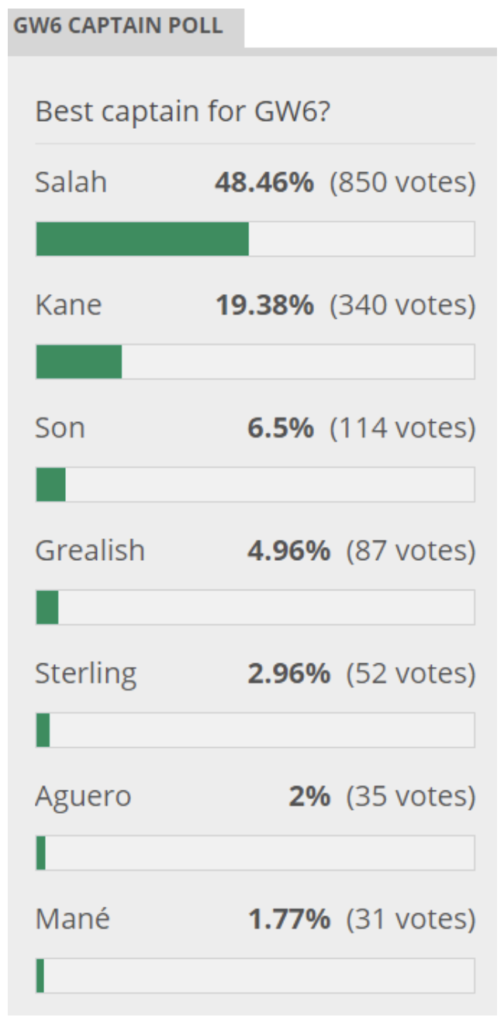The width and height of the screenshot is (504, 1024).
Task: Click the Salah poll option label
Action: coord(71,182)
